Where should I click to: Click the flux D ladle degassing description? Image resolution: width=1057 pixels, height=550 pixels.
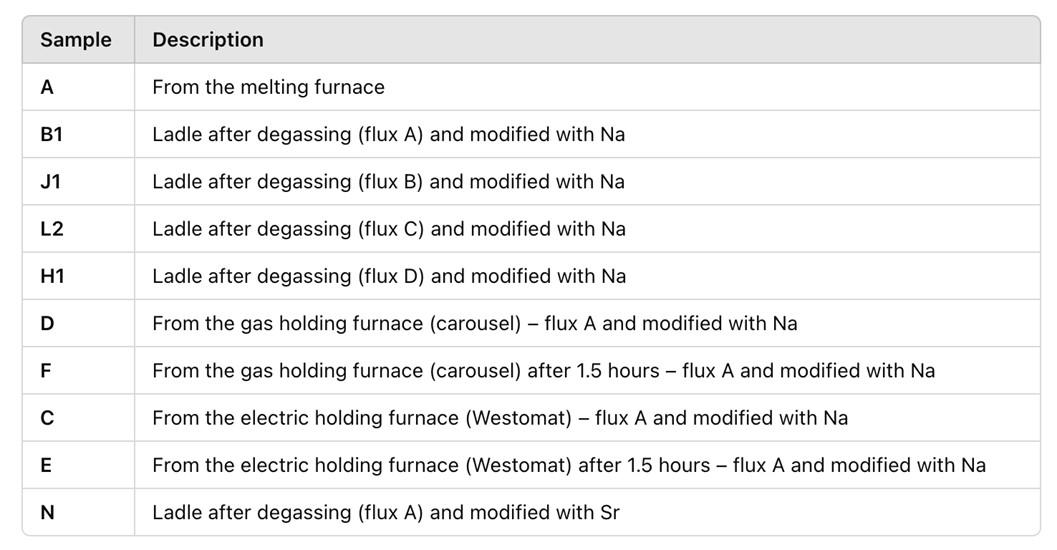tap(389, 276)
